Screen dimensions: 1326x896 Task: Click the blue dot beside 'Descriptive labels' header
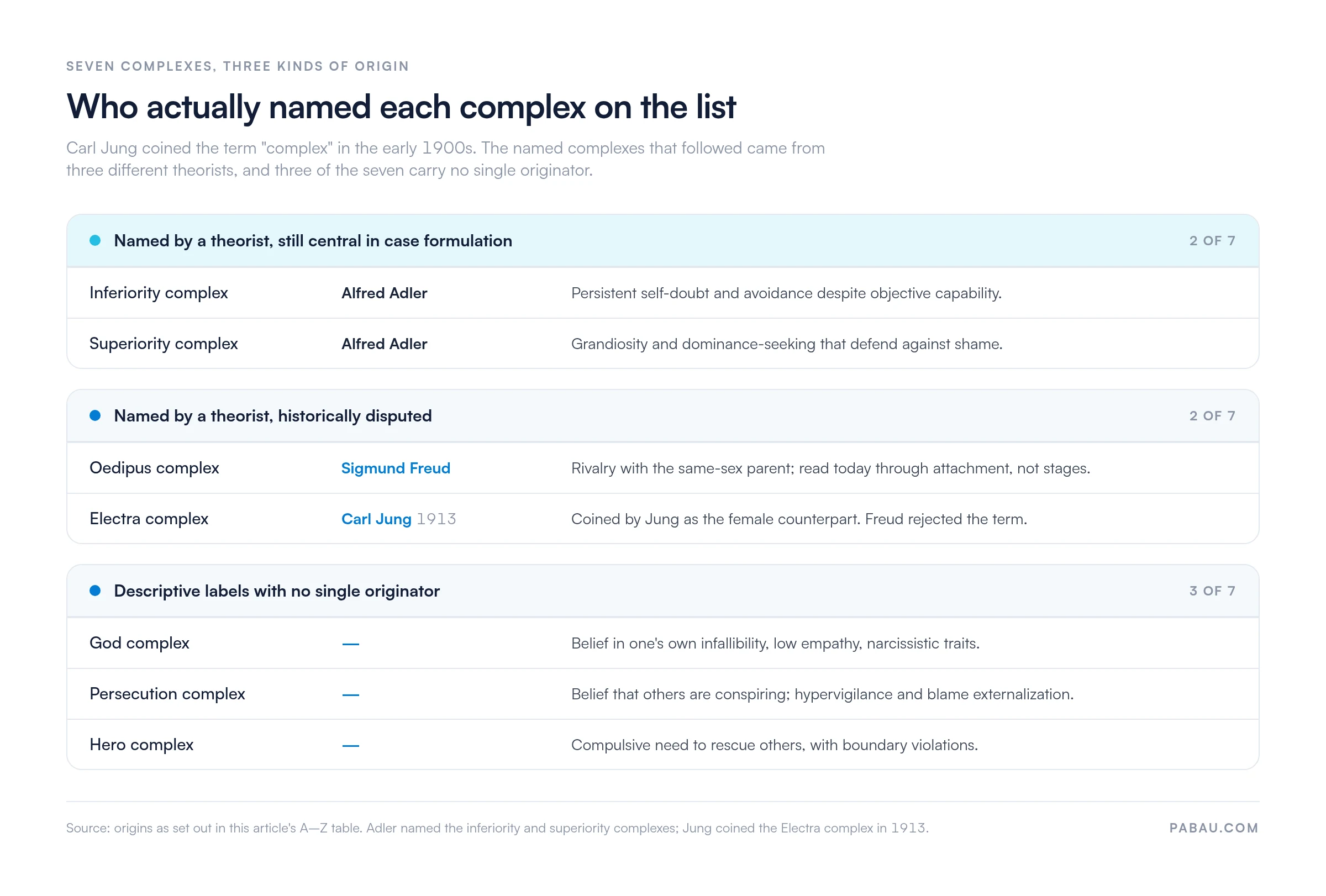pyautogui.click(x=95, y=591)
